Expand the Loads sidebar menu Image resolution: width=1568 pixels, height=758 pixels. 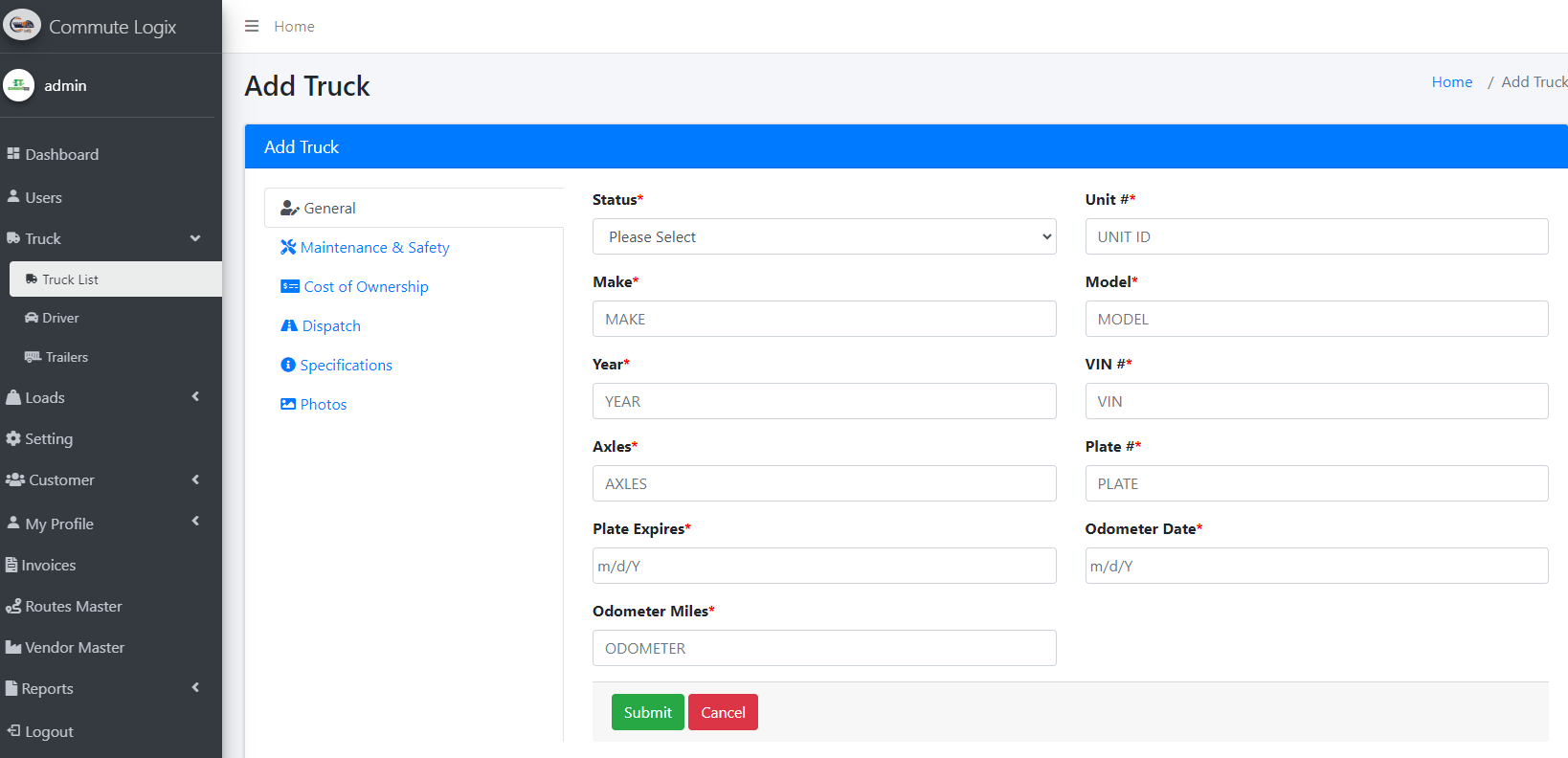click(x=195, y=397)
